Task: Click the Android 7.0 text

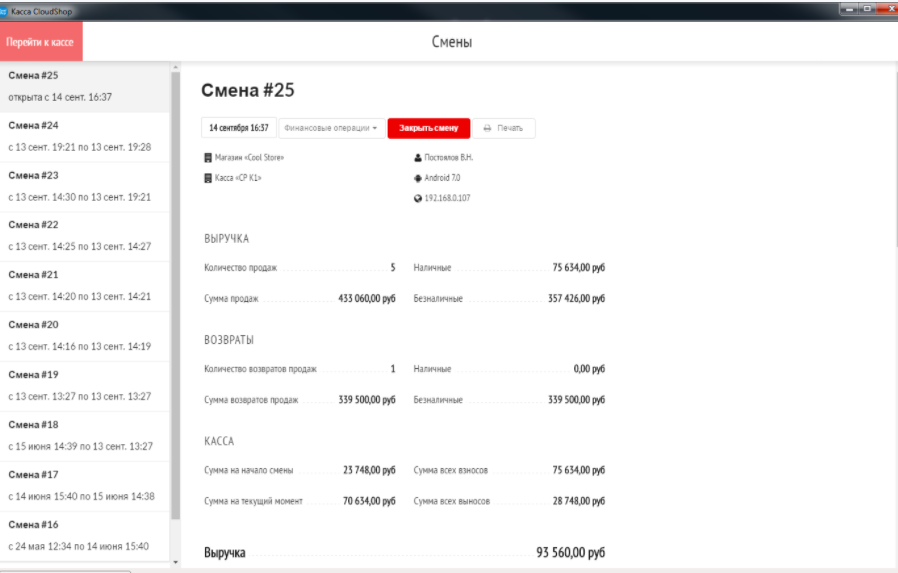Action: (442, 178)
